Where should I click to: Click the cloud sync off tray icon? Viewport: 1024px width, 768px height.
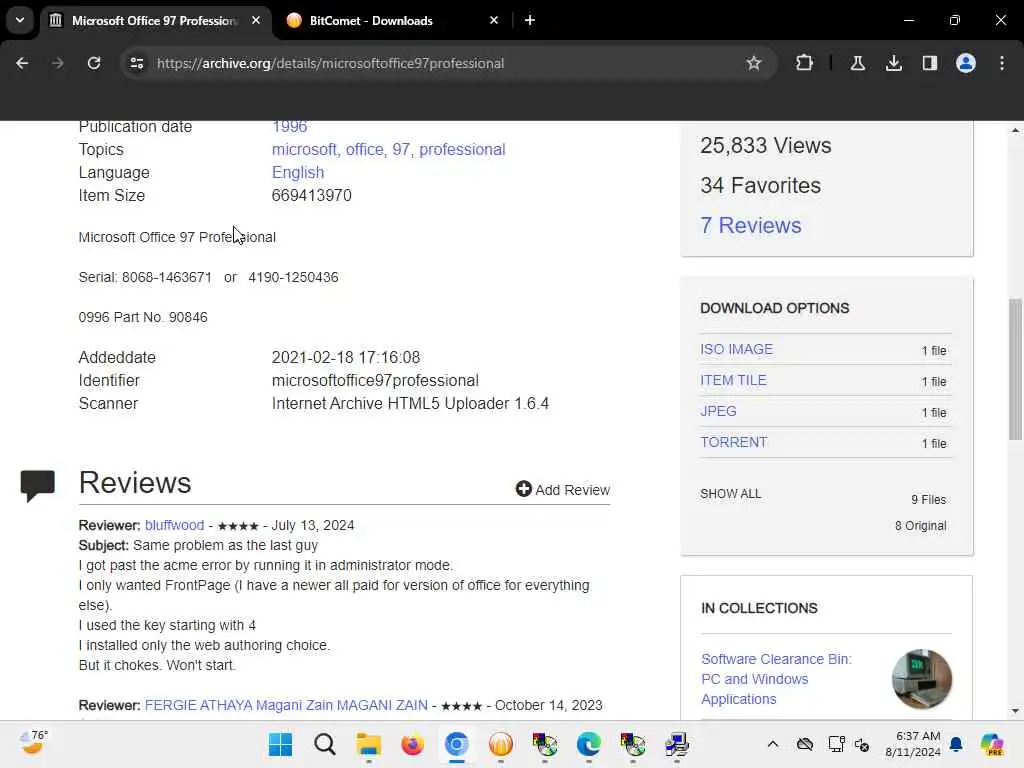[805, 744]
